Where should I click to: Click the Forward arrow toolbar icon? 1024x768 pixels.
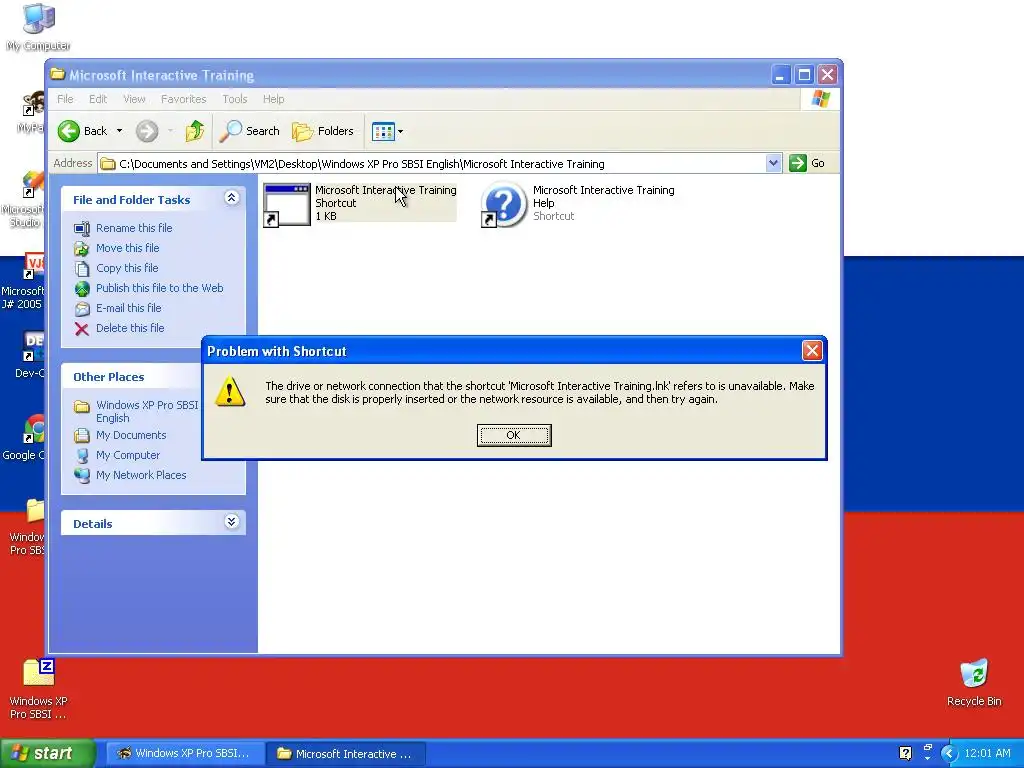point(147,131)
